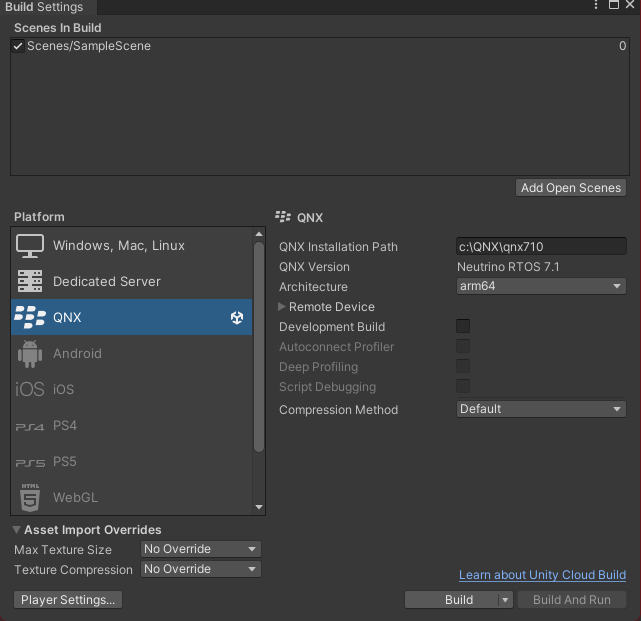Open the Texture Compression dropdown

coord(201,569)
